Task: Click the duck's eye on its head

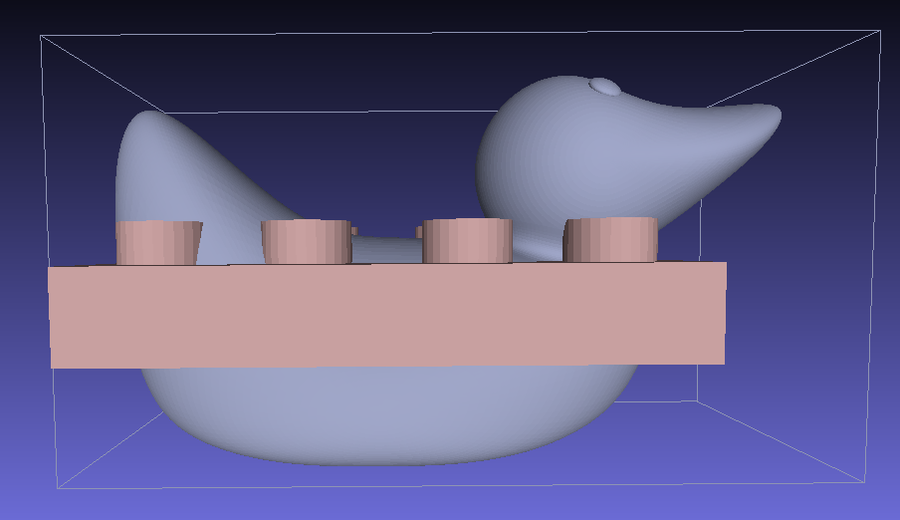Action: coord(604,87)
